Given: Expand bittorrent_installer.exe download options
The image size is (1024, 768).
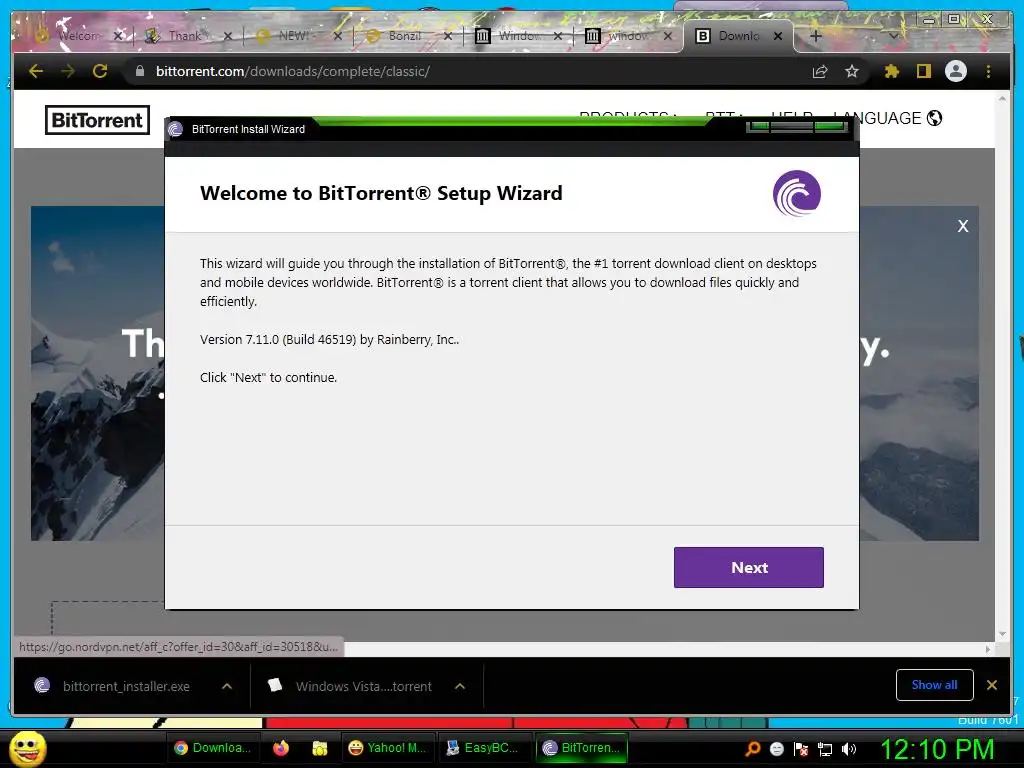Looking at the screenshot, I should 227,686.
